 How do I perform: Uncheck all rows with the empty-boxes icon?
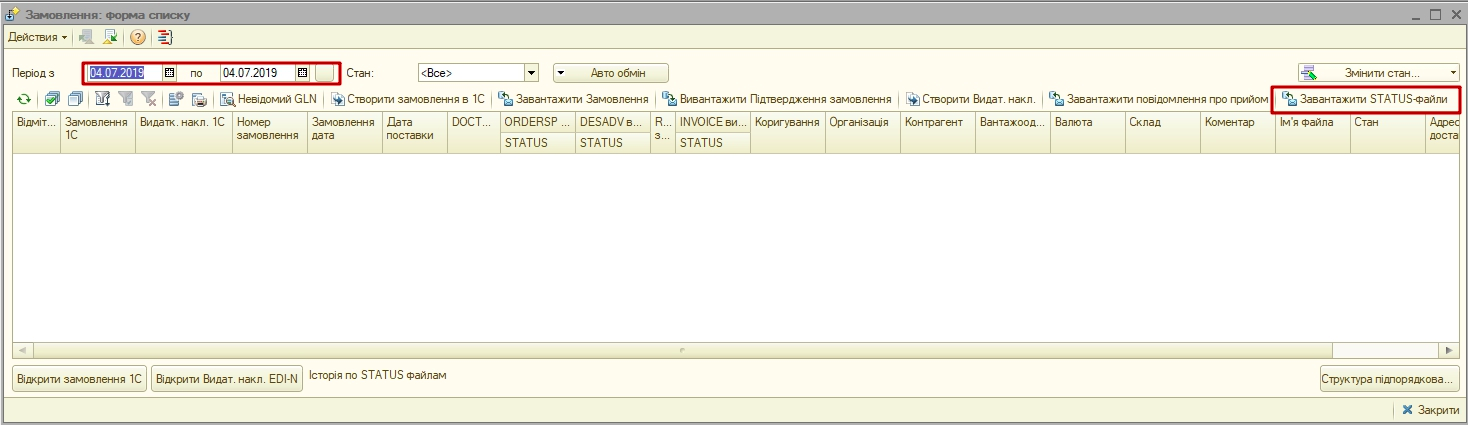click(75, 99)
